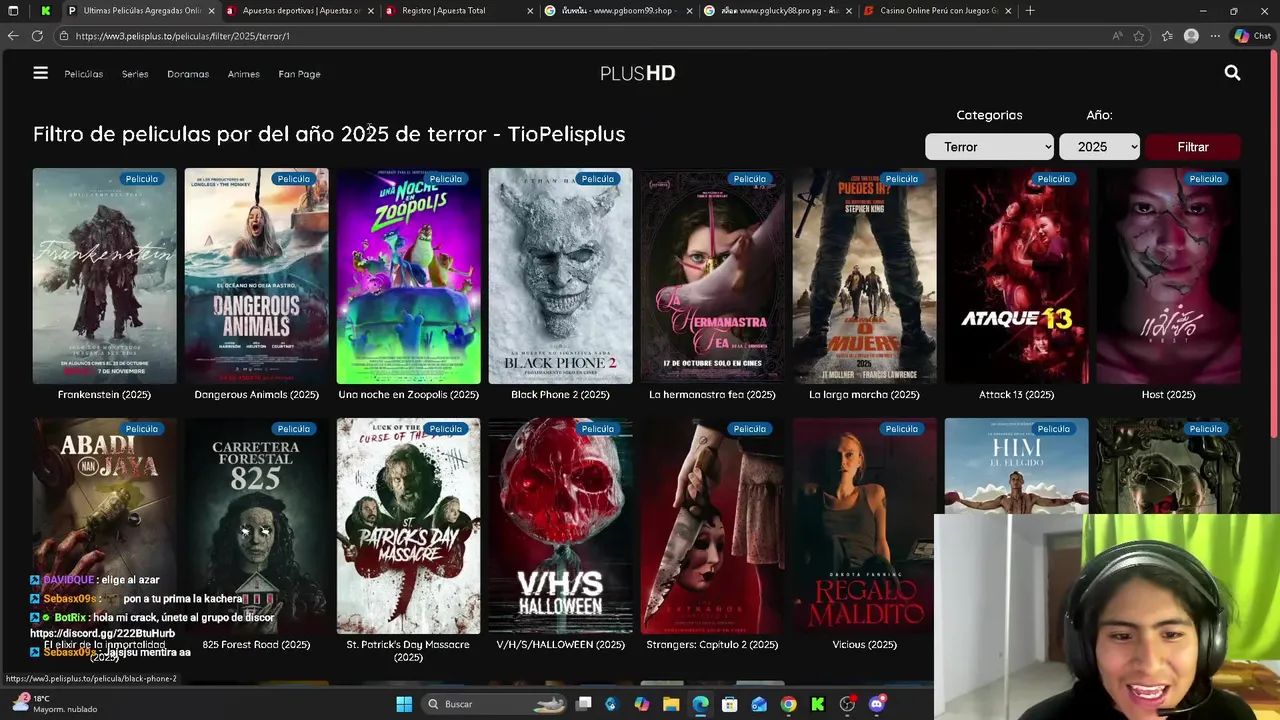Click the '825 Forest Road (2025)' title
The height and width of the screenshot is (720, 1280).
point(256,645)
